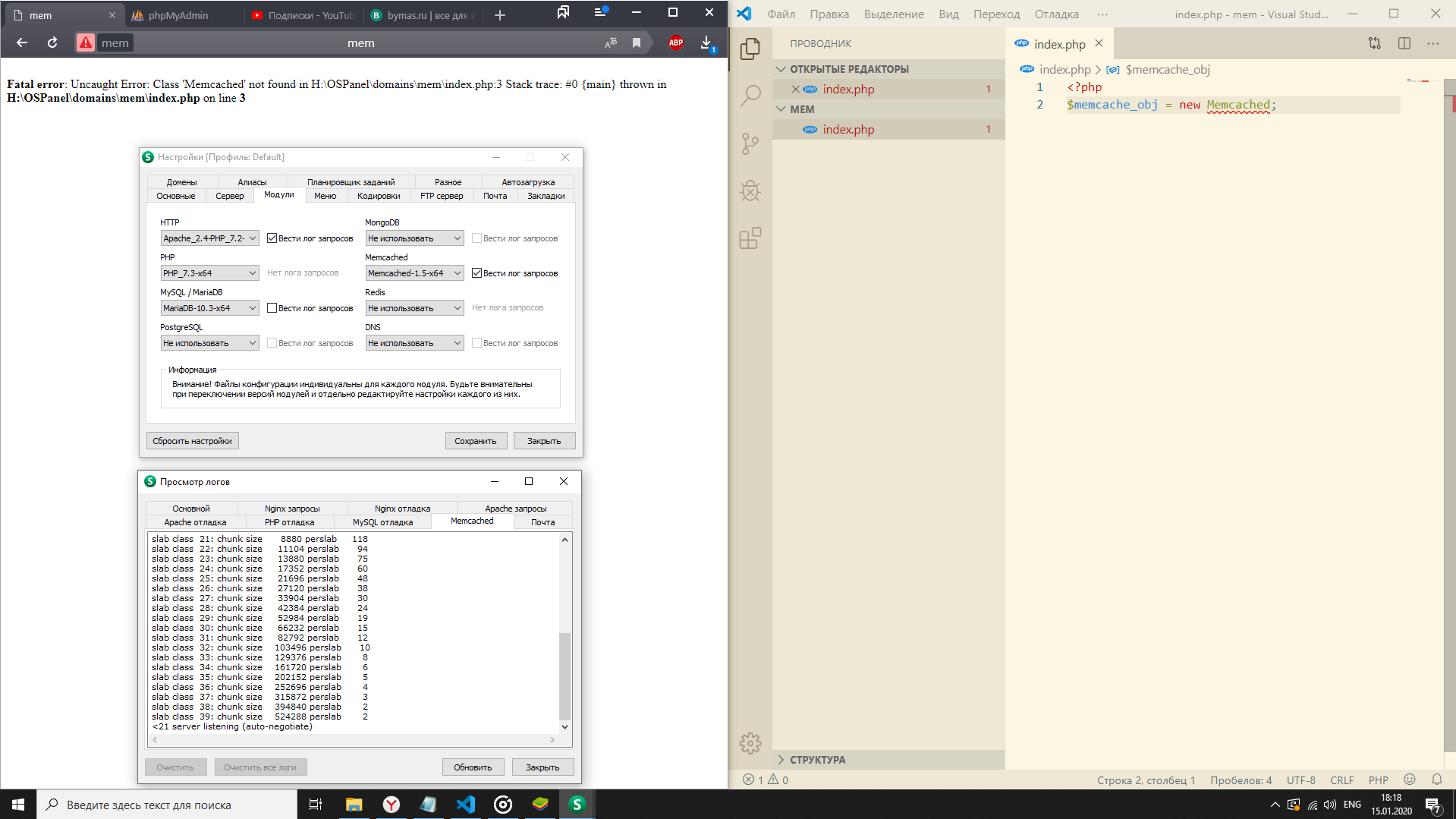Enable MySQL / MariaDB request logging checkbox
The width and height of the screenshot is (1456, 819).
(272, 308)
